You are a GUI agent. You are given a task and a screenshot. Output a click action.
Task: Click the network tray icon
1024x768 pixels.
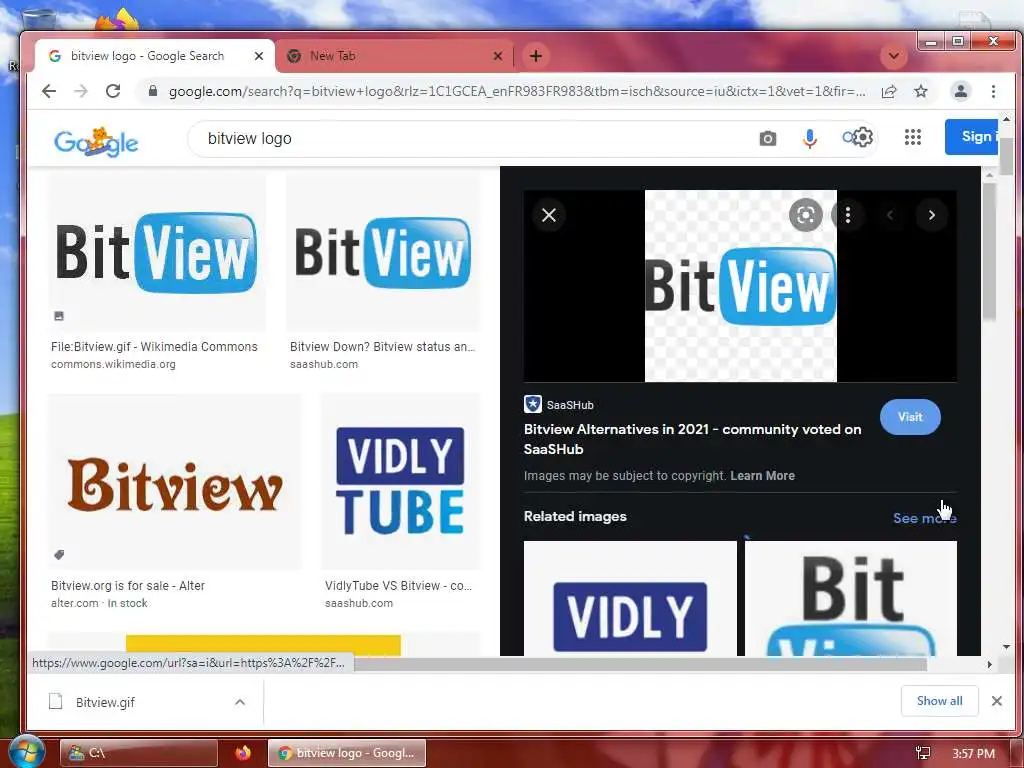pos(922,753)
